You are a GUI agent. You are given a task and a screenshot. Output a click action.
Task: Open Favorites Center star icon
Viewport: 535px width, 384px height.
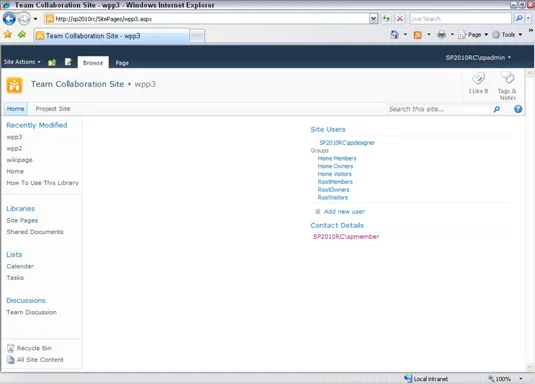tap(8, 34)
